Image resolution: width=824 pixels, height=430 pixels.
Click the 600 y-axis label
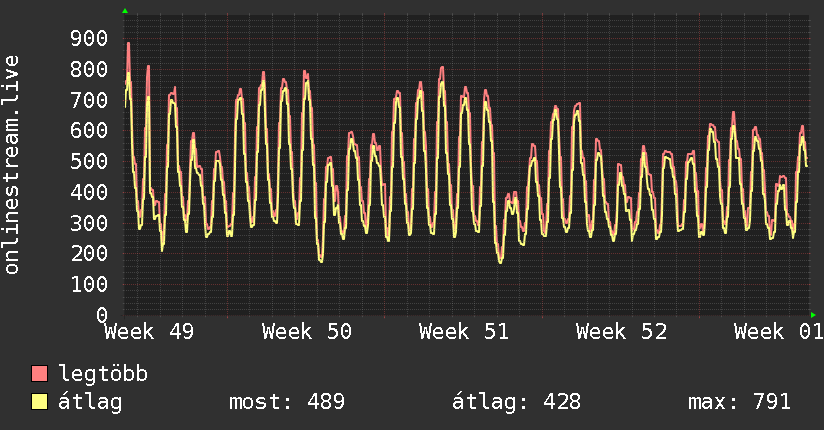(89, 130)
